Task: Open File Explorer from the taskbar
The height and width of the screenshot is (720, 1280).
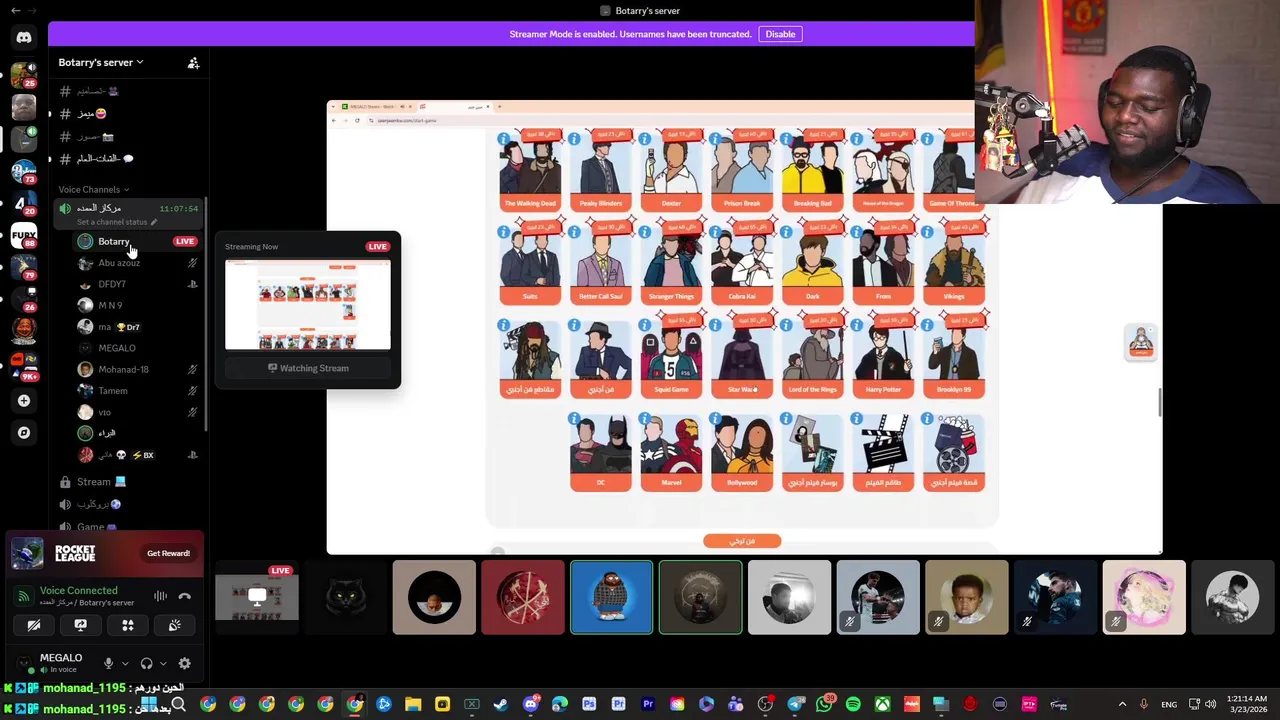Action: pyautogui.click(x=413, y=705)
